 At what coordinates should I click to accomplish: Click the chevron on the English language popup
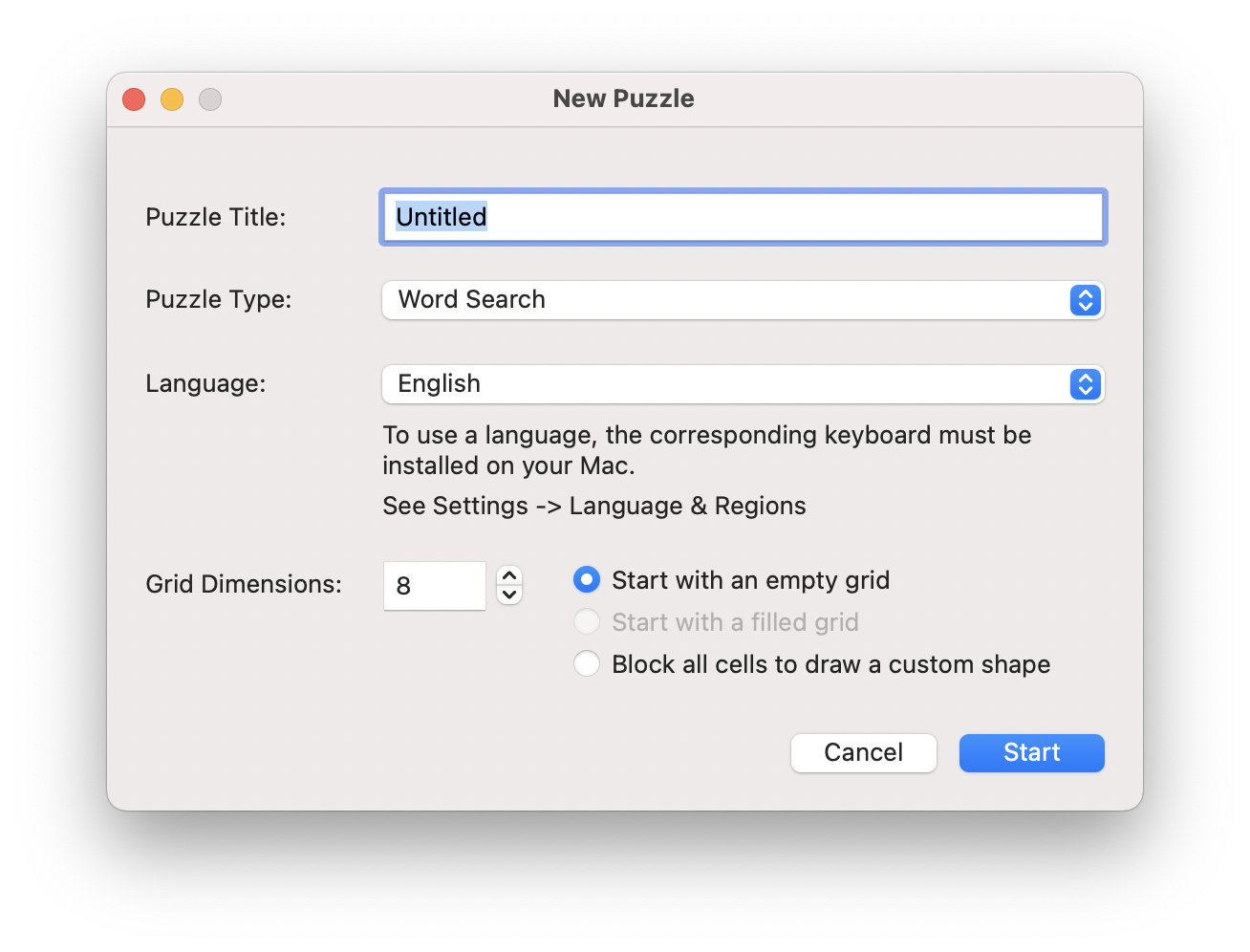tap(1085, 384)
